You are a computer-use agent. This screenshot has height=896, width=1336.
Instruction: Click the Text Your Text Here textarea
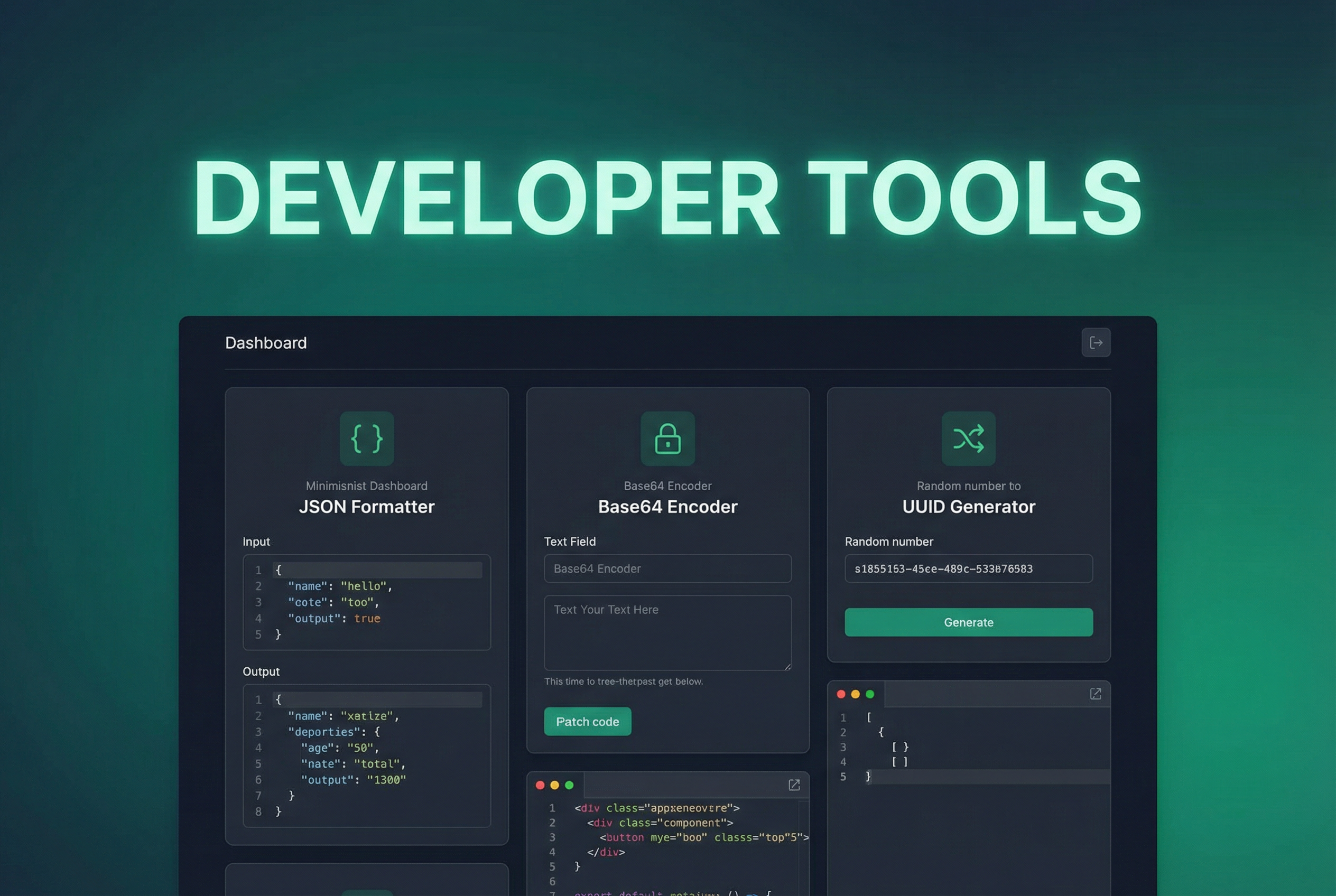(667, 632)
